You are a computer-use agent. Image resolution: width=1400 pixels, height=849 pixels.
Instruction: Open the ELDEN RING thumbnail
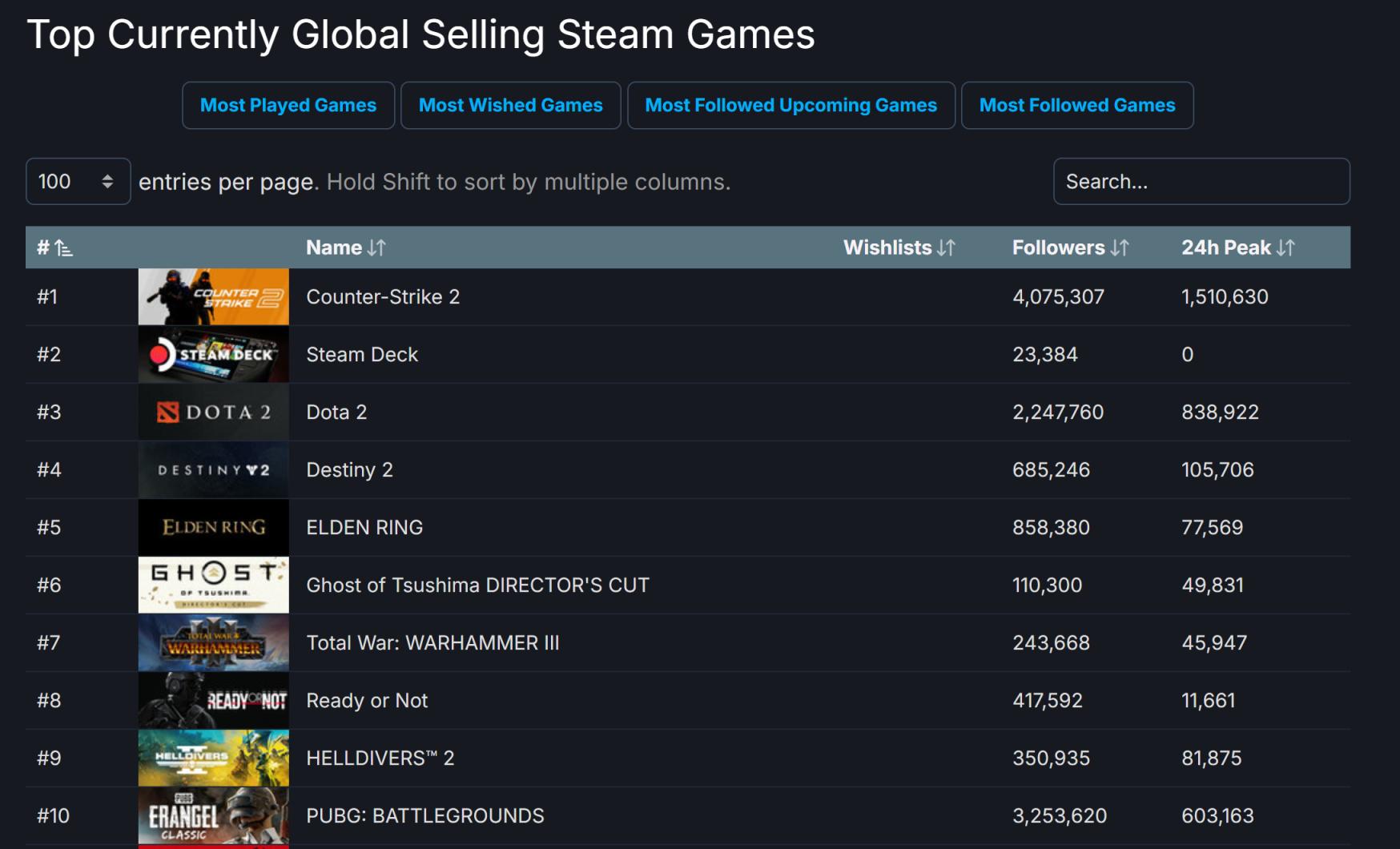tap(213, 527)
